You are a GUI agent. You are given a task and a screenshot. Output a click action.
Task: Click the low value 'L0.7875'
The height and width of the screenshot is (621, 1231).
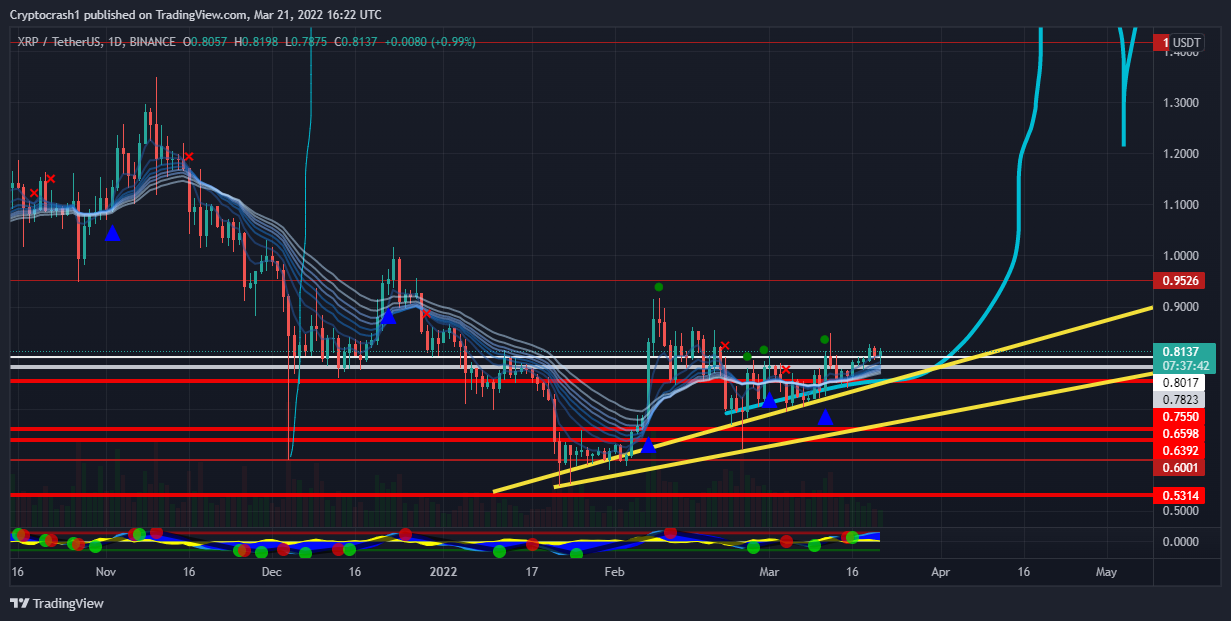[x=305, y=42]
